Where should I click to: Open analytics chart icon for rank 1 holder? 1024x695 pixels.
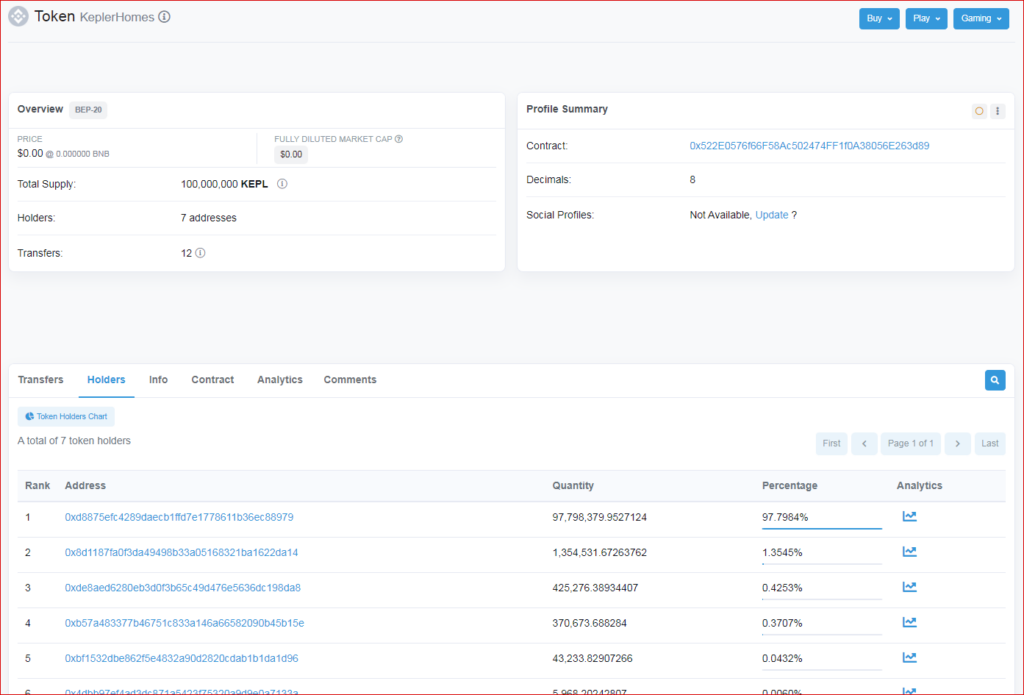click(909, 516)
